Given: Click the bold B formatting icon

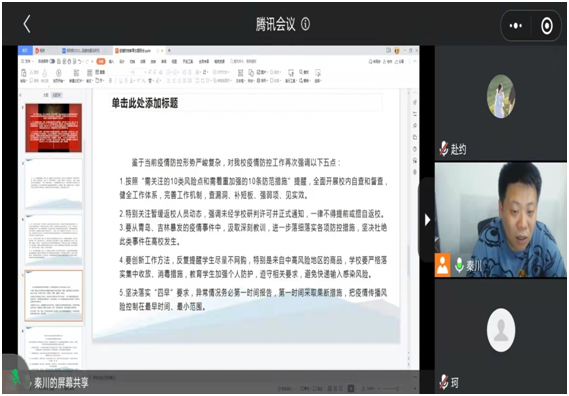Looking at the screenshot, I should click(x=111, y=81).
